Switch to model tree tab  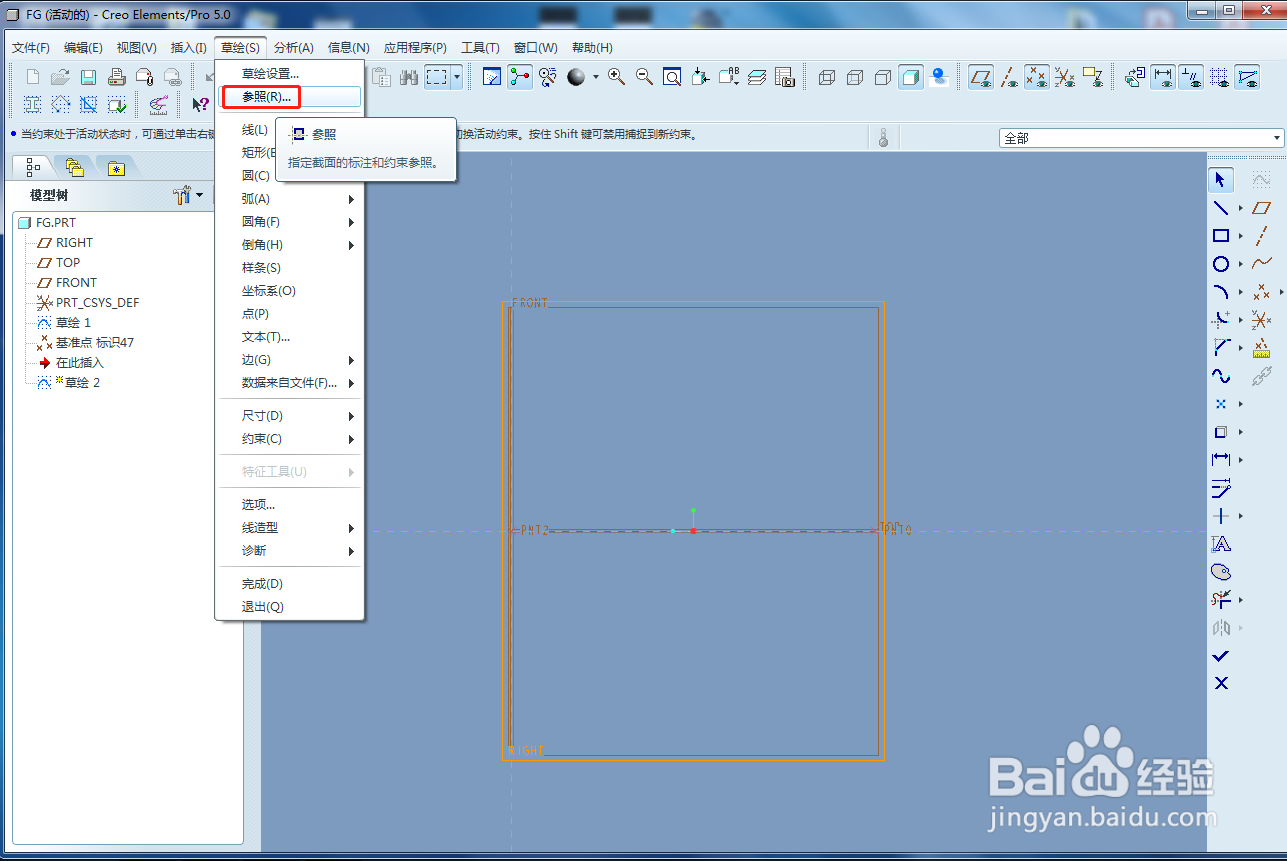[x=34, y=167]
